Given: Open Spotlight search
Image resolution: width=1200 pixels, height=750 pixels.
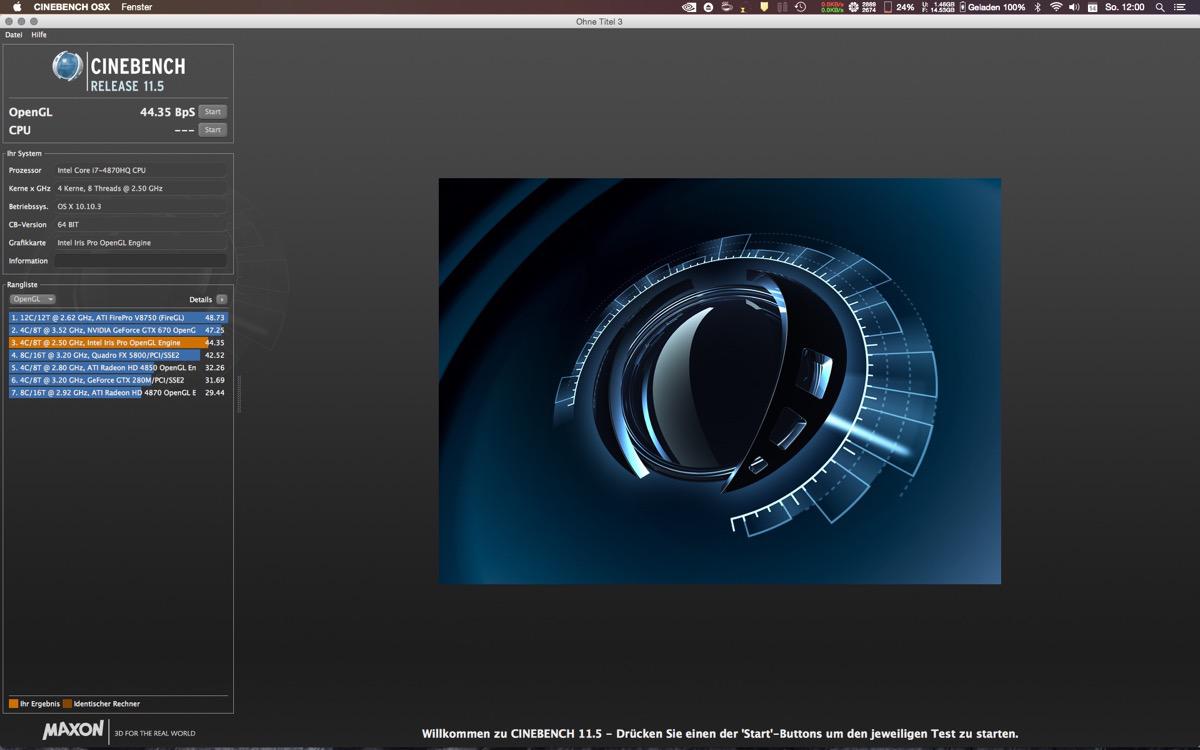Looking at the screenshot, I should [x=1162, y=7].
